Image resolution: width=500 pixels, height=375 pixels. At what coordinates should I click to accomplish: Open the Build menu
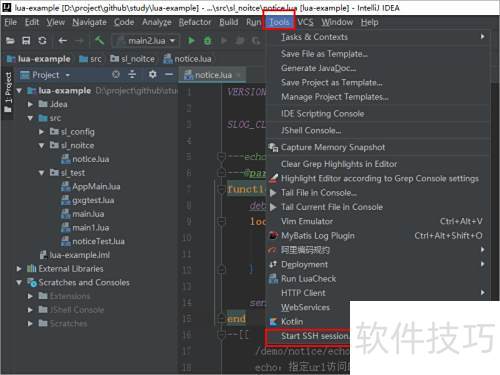click(229, 22)
